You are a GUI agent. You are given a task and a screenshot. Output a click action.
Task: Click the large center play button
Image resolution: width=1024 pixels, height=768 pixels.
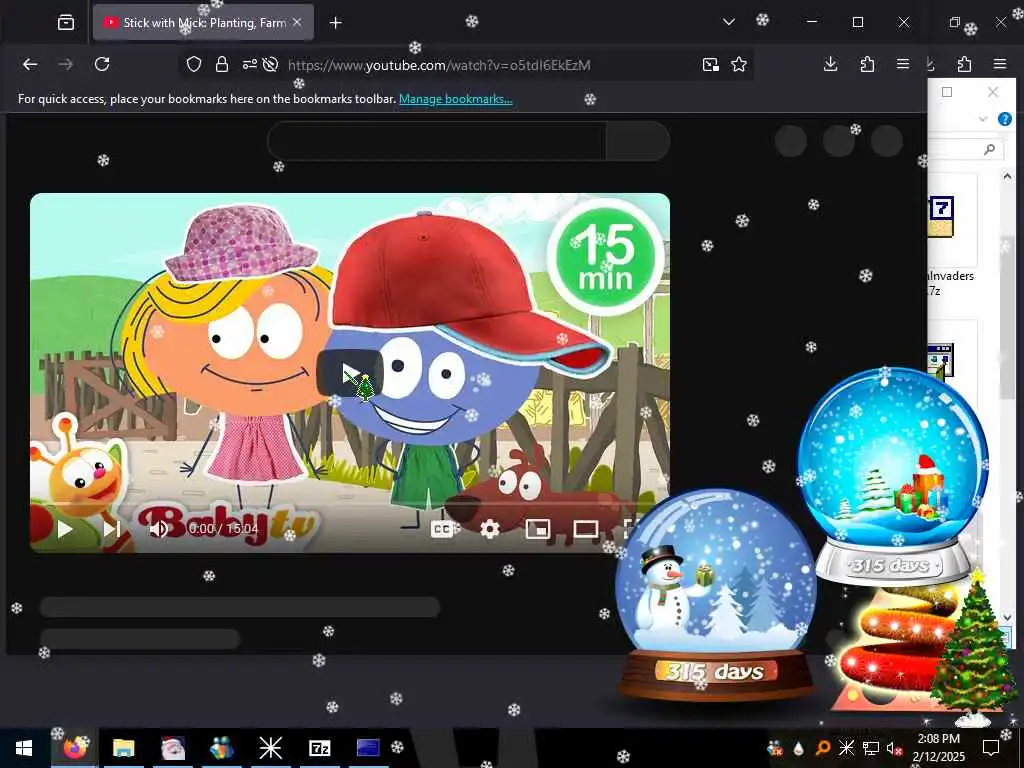[350, 373]
